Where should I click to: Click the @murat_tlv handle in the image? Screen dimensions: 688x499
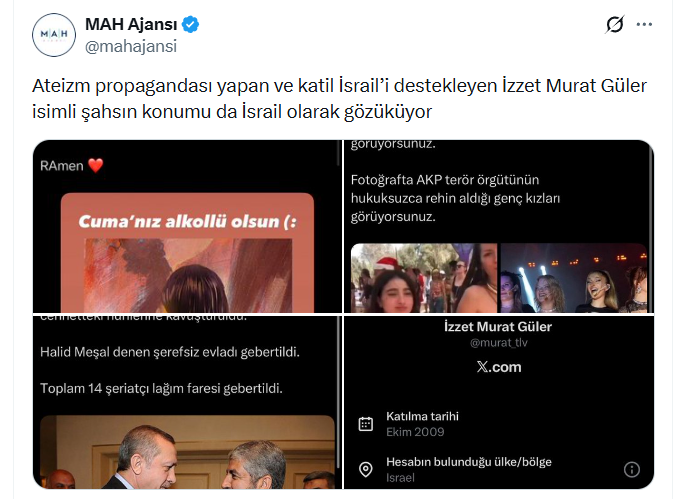click(499, 343)
